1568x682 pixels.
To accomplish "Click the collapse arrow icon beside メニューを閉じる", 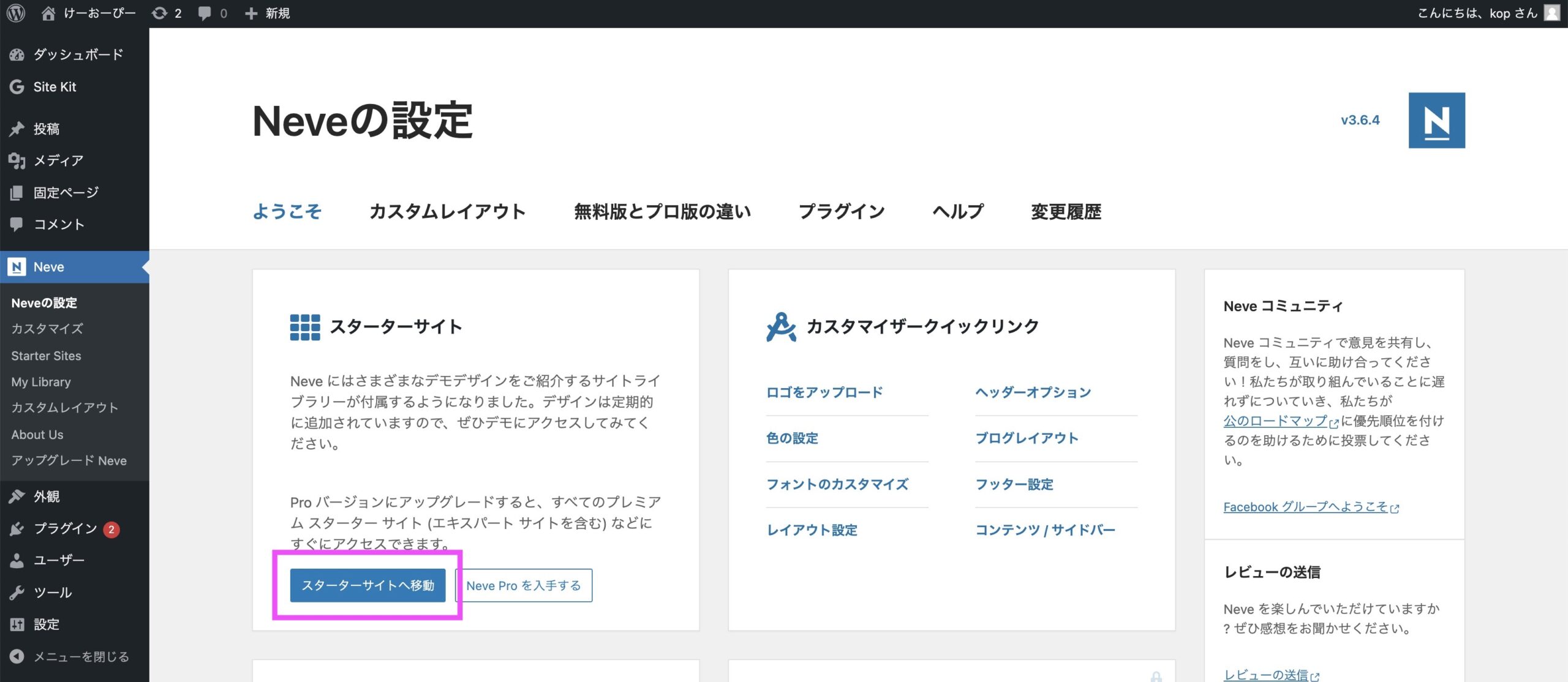I will click(17, 656).
